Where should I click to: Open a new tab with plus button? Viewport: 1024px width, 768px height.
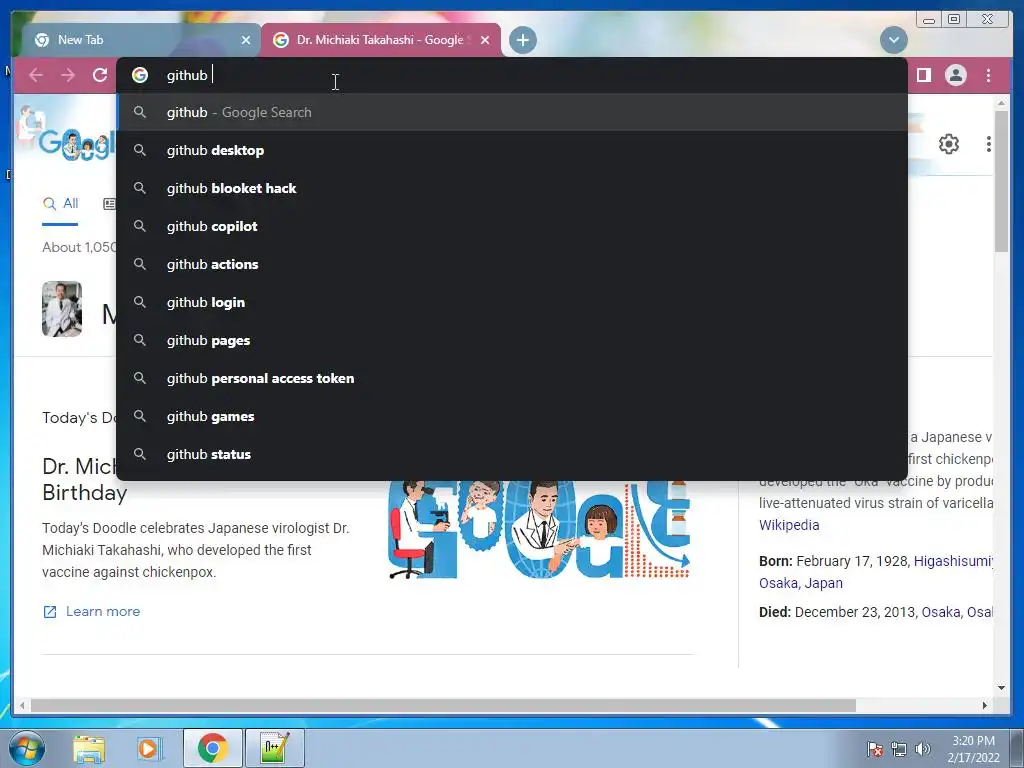(x=522, y=40)
